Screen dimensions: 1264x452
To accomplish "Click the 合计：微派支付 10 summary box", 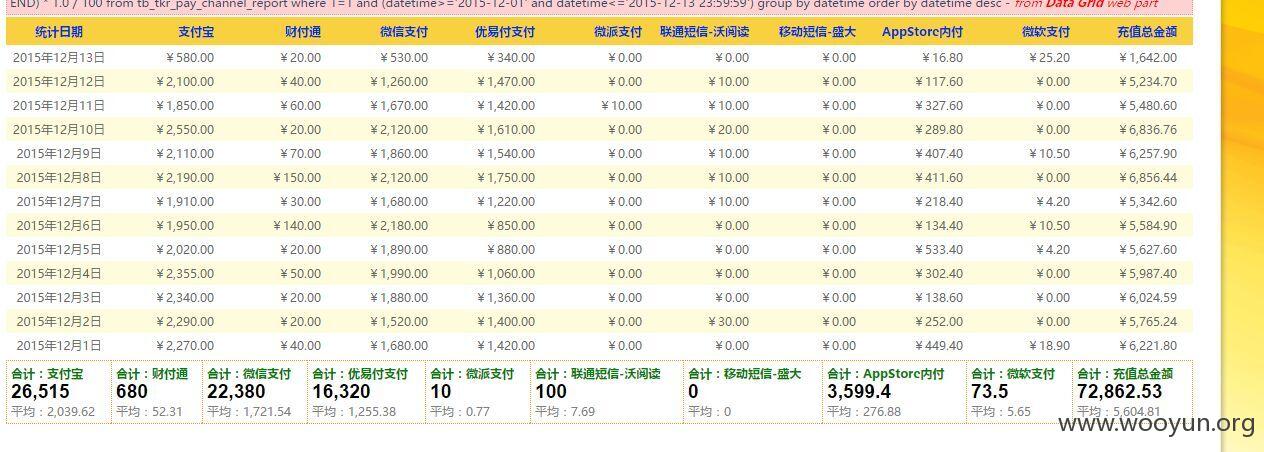I will click(x=478, y=392).
